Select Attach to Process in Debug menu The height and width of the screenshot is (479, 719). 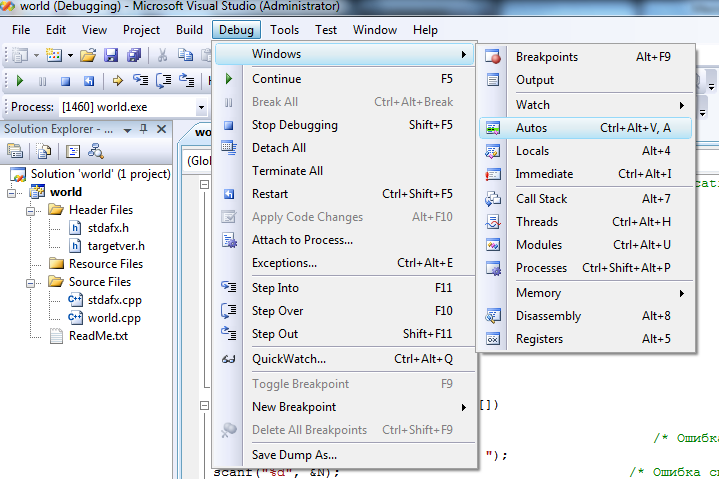click(345, 240)
